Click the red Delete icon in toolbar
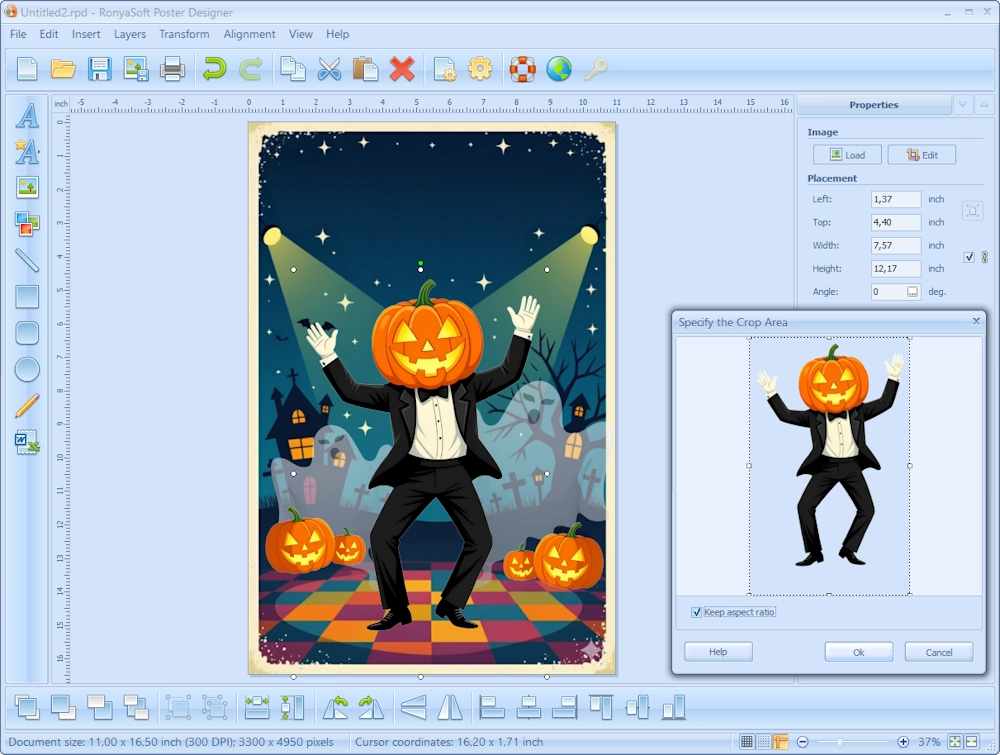 [402, 69]
